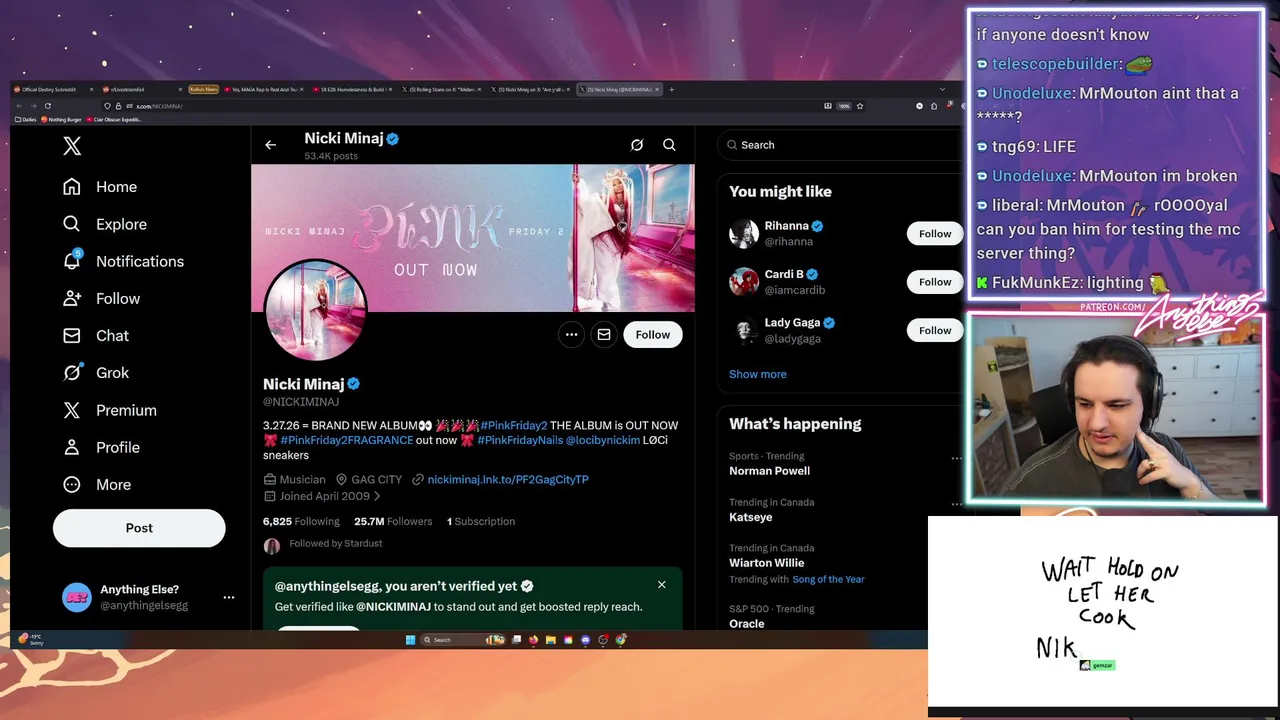Open Home in the X sidebar
Image resolution: width=1280 pixels, height=720 pixels.
[x=99, y=187]
